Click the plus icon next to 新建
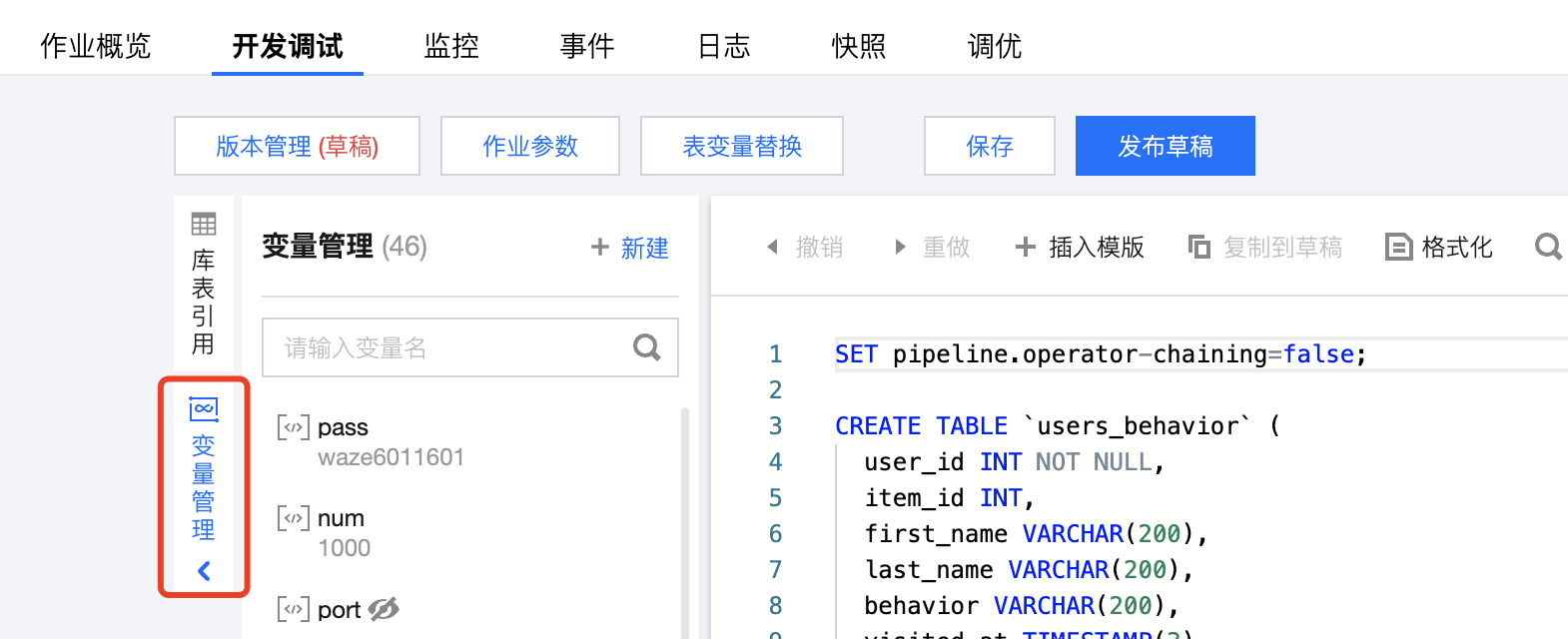The width and height of the screenshot is (1568, 639). (x=600, y=247)
